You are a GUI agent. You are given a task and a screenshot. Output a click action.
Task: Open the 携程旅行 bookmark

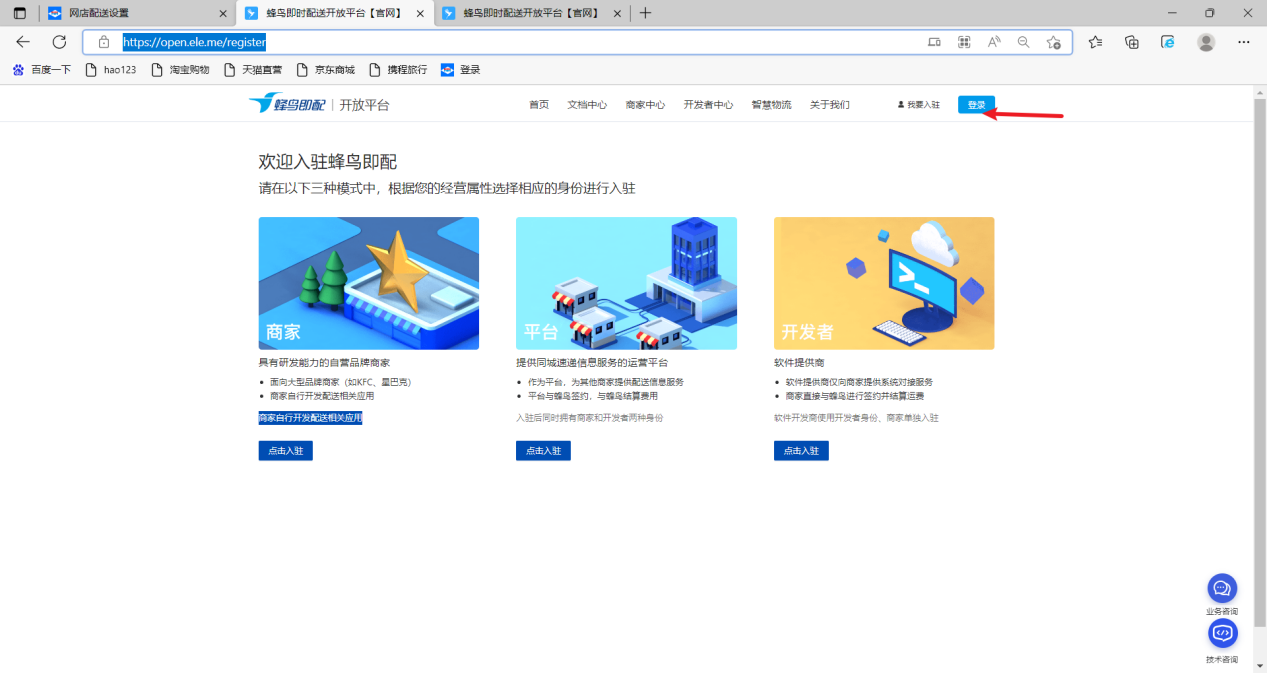point(398,70)
